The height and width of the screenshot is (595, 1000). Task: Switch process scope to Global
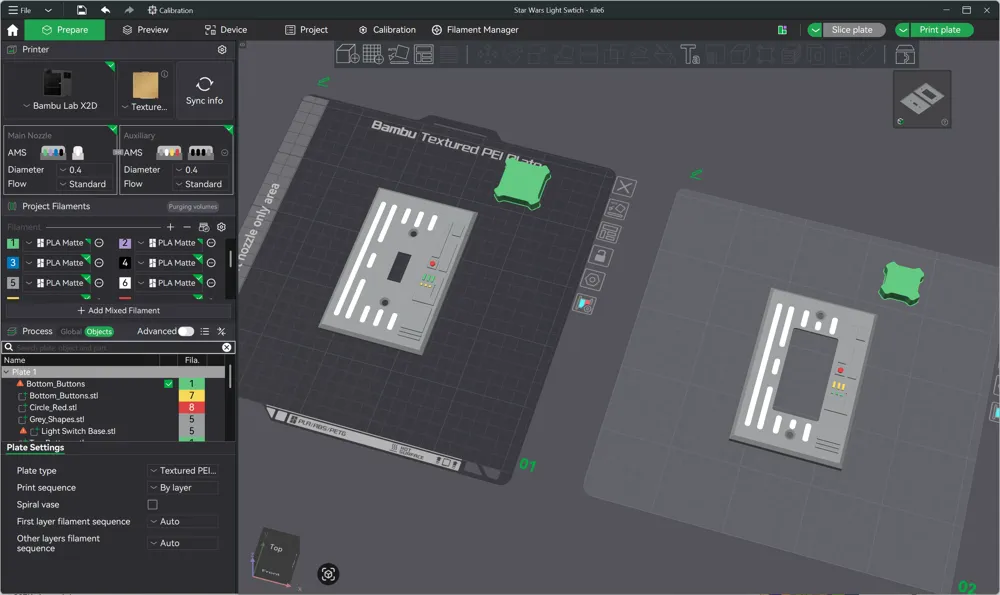(71, 332)
